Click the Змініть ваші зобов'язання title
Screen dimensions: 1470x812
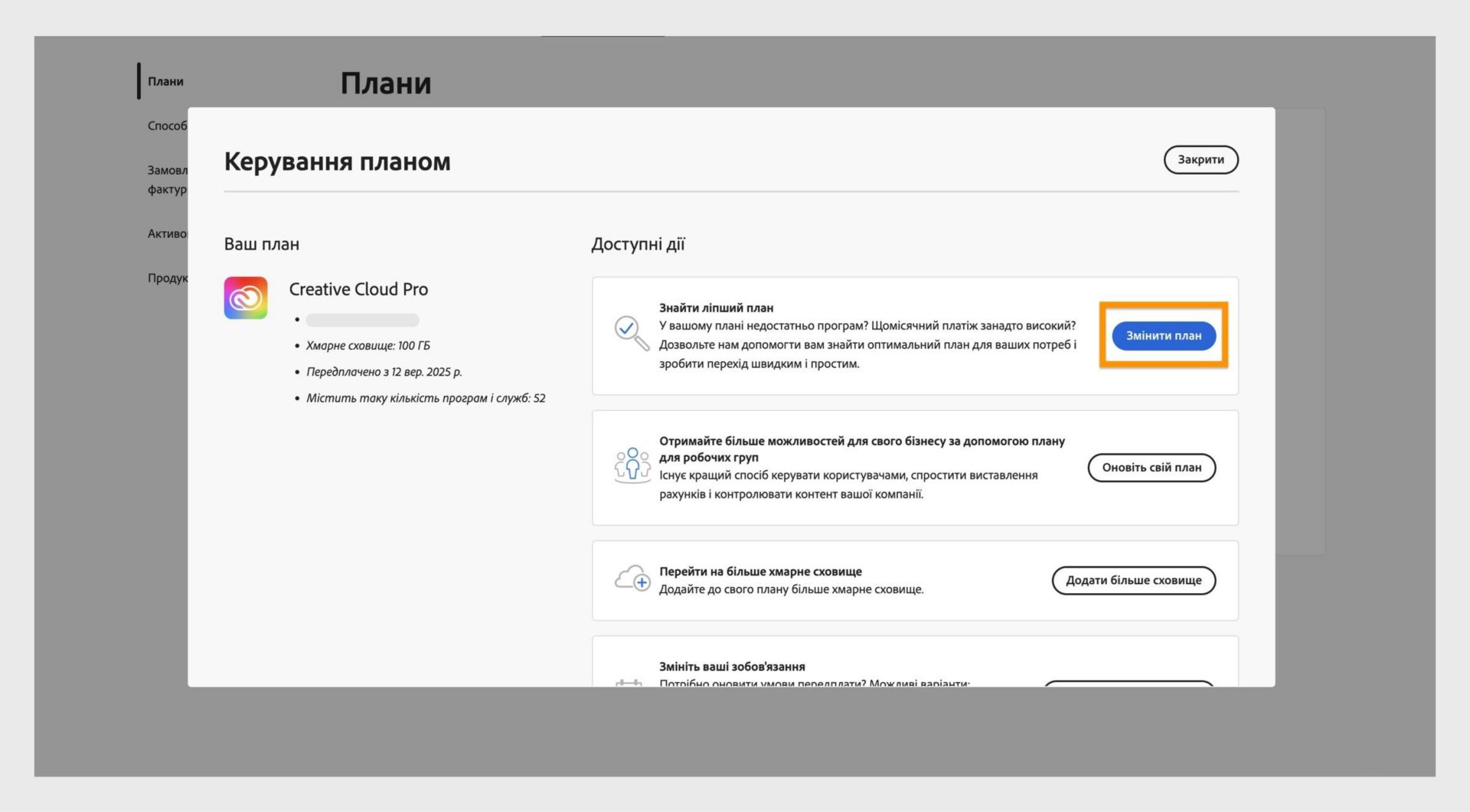pos(732,667)
